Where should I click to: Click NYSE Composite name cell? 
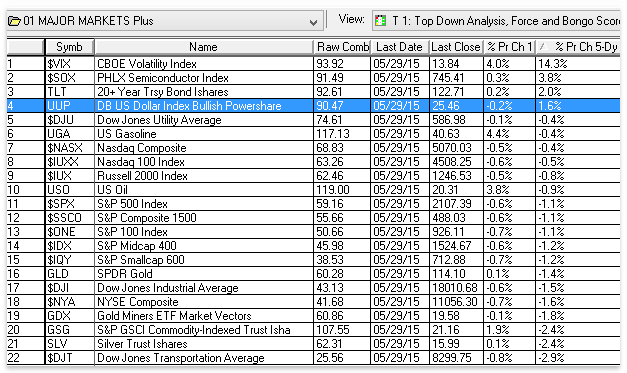204,302
